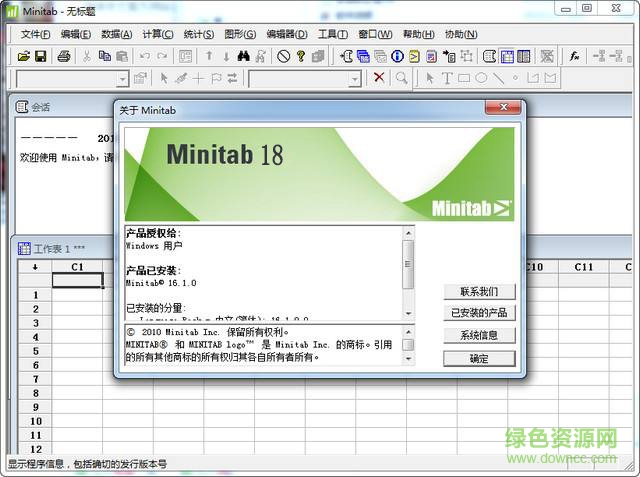Click the 'Windows 用户' text
The image size is (640, 477).
154,246
